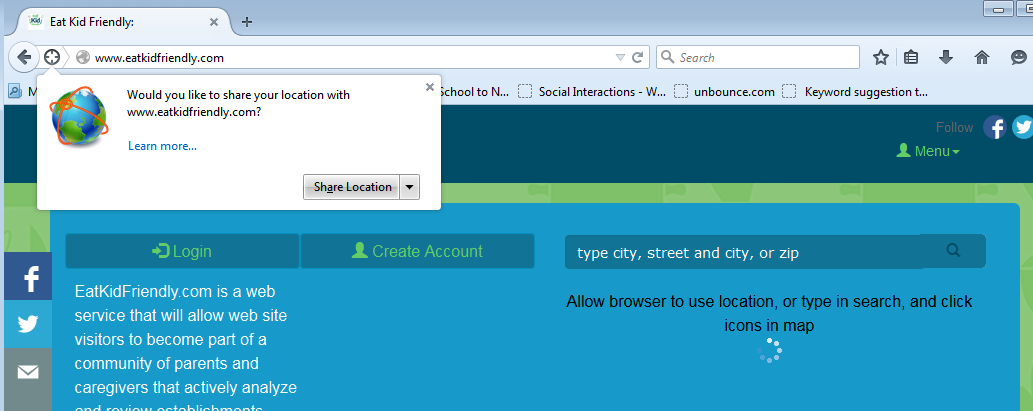Image resolution: width=1033 pixels, height=411 pixels.
Task: Share via the sidebar Twitter button
Action: [28, 324]
